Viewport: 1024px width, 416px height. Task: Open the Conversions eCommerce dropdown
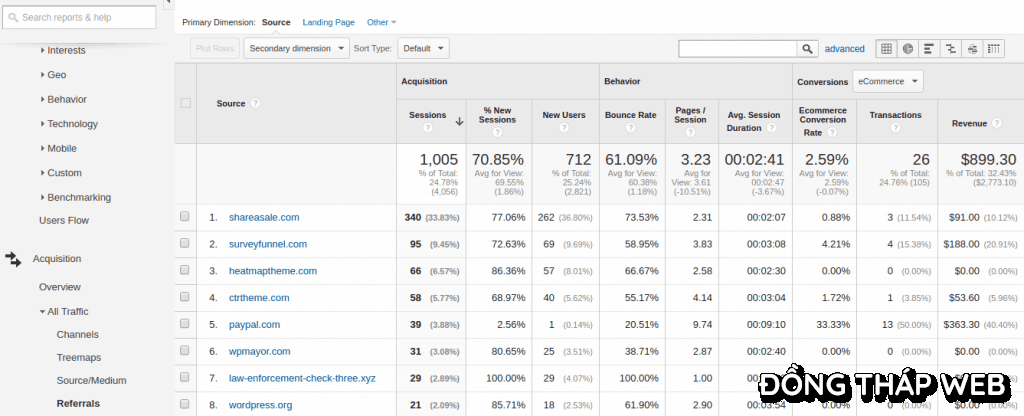[888, 82]
